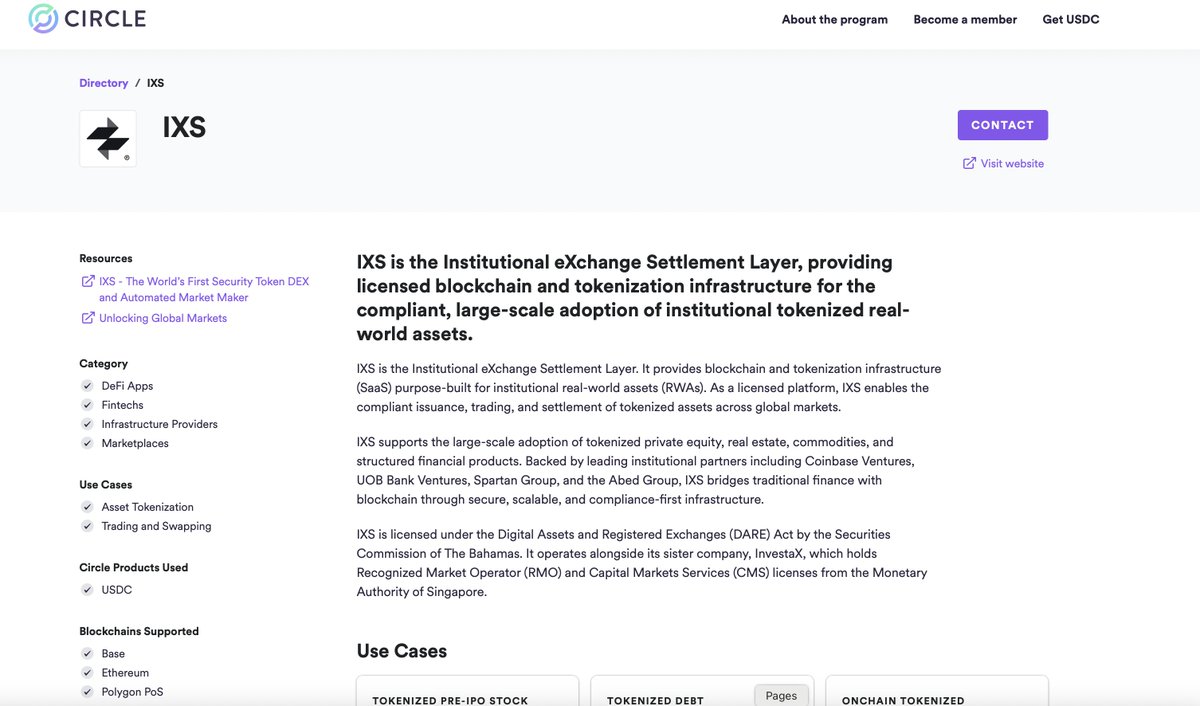Click the checkmark icon beside Polygon PoS
Image resolution: width=1200 pixels, height=706 pixels.
coord(88,692)
